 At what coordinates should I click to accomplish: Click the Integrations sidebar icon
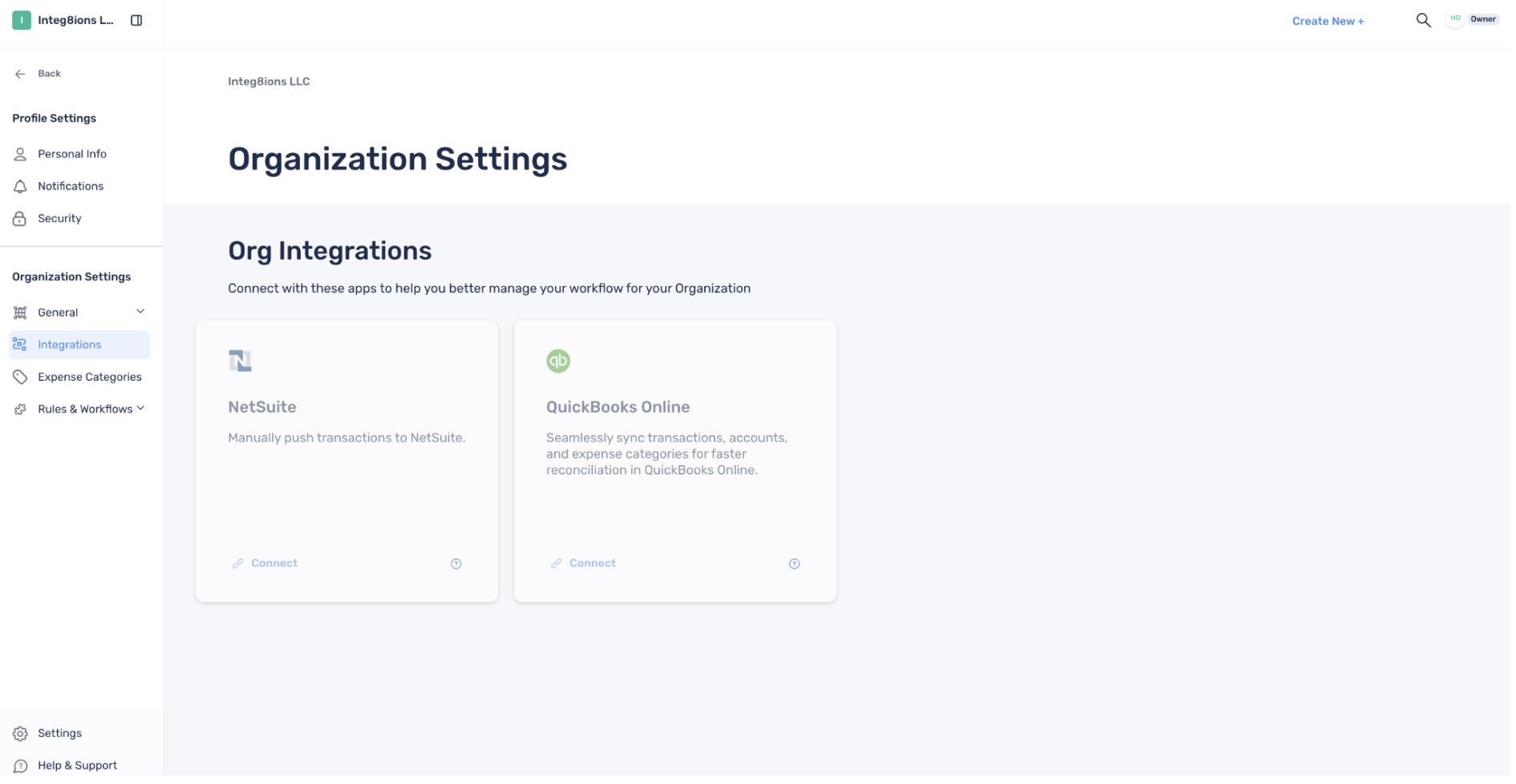tap(20, 345)
